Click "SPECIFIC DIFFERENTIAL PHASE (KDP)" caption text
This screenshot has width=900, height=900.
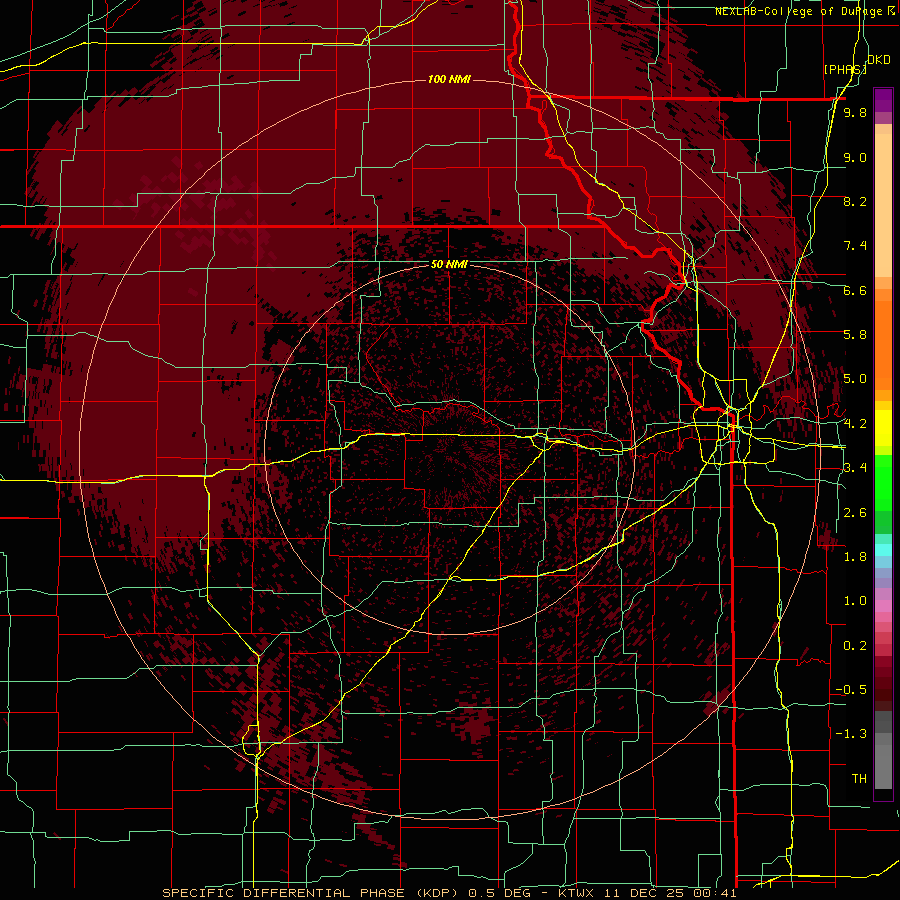point(310,893)
